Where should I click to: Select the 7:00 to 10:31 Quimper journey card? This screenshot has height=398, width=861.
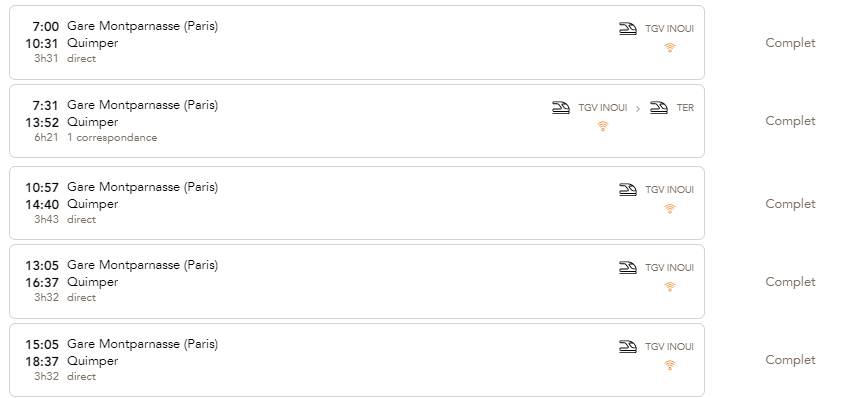tap(357, 43)
